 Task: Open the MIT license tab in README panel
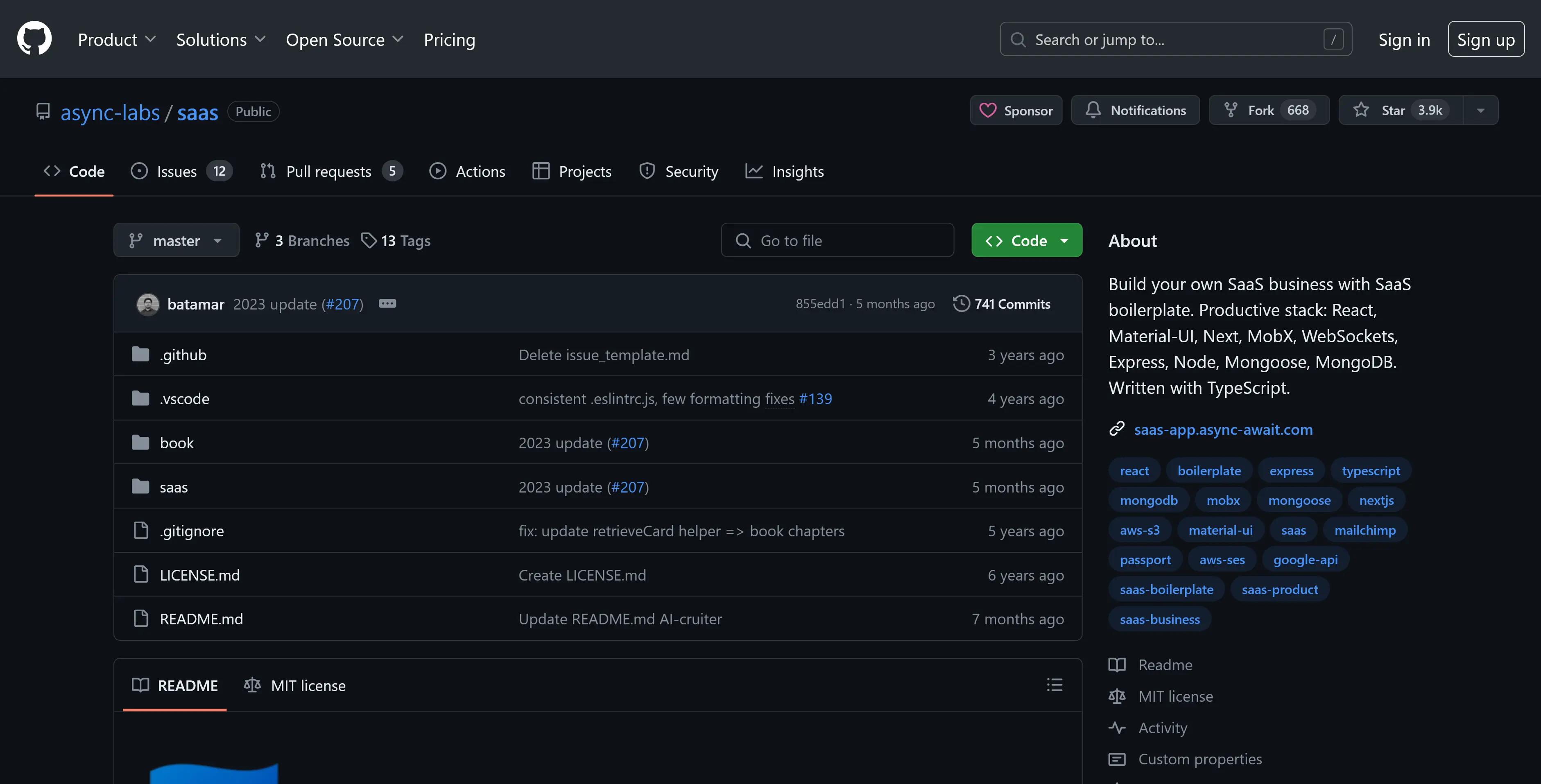294,685
